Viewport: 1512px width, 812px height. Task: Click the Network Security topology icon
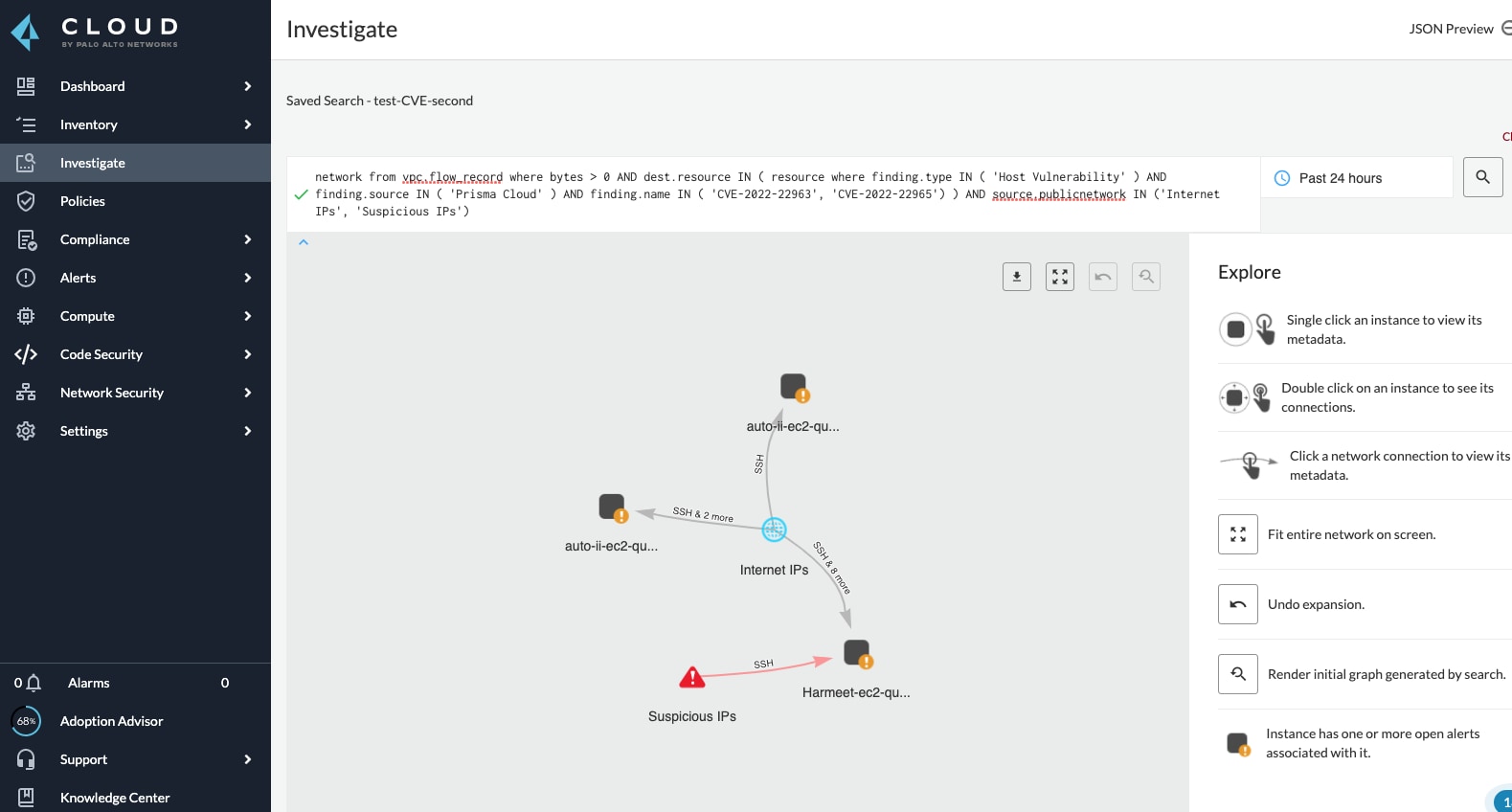tap(26, 393)
